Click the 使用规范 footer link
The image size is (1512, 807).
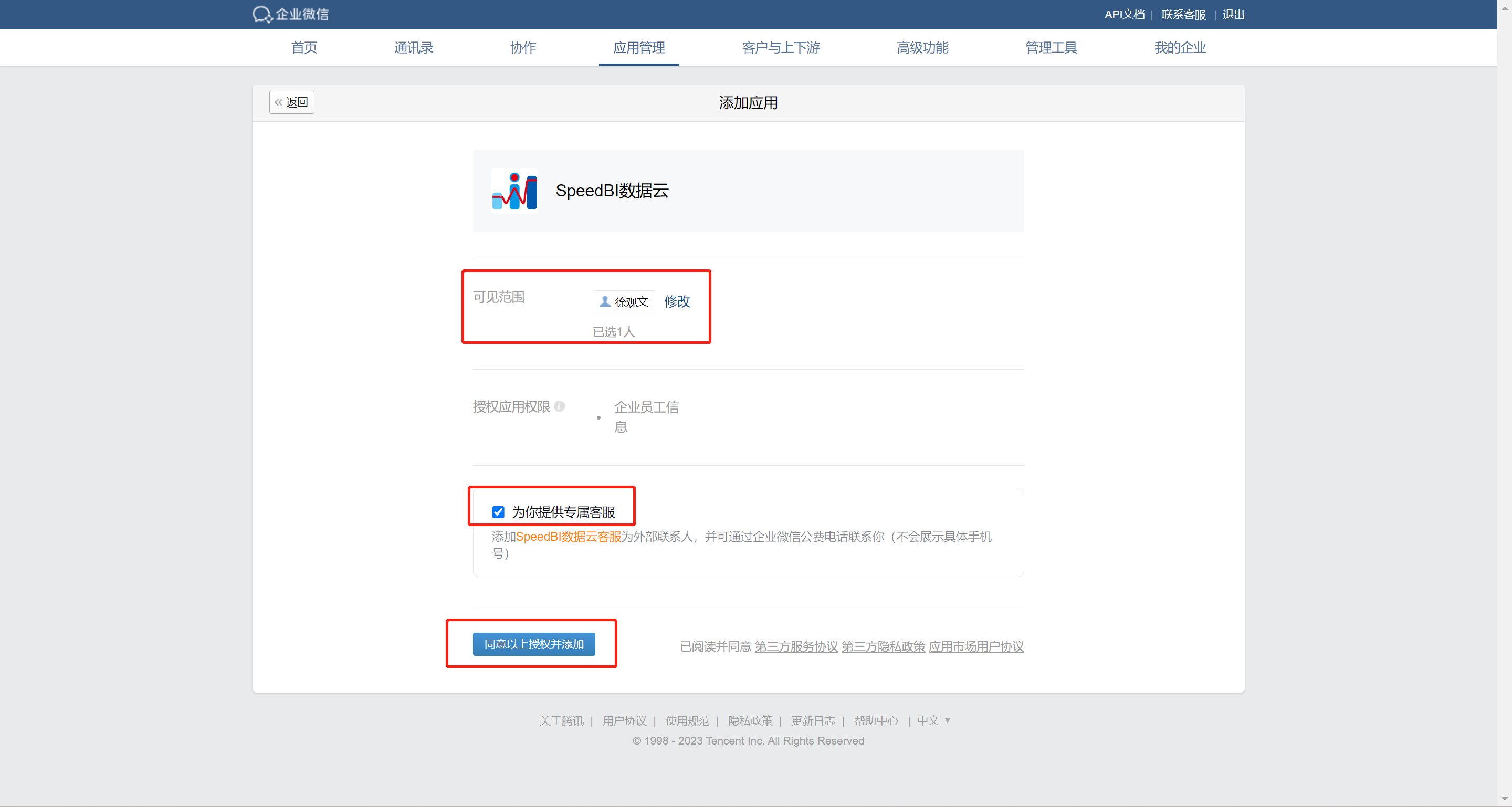tap(687, 720)
